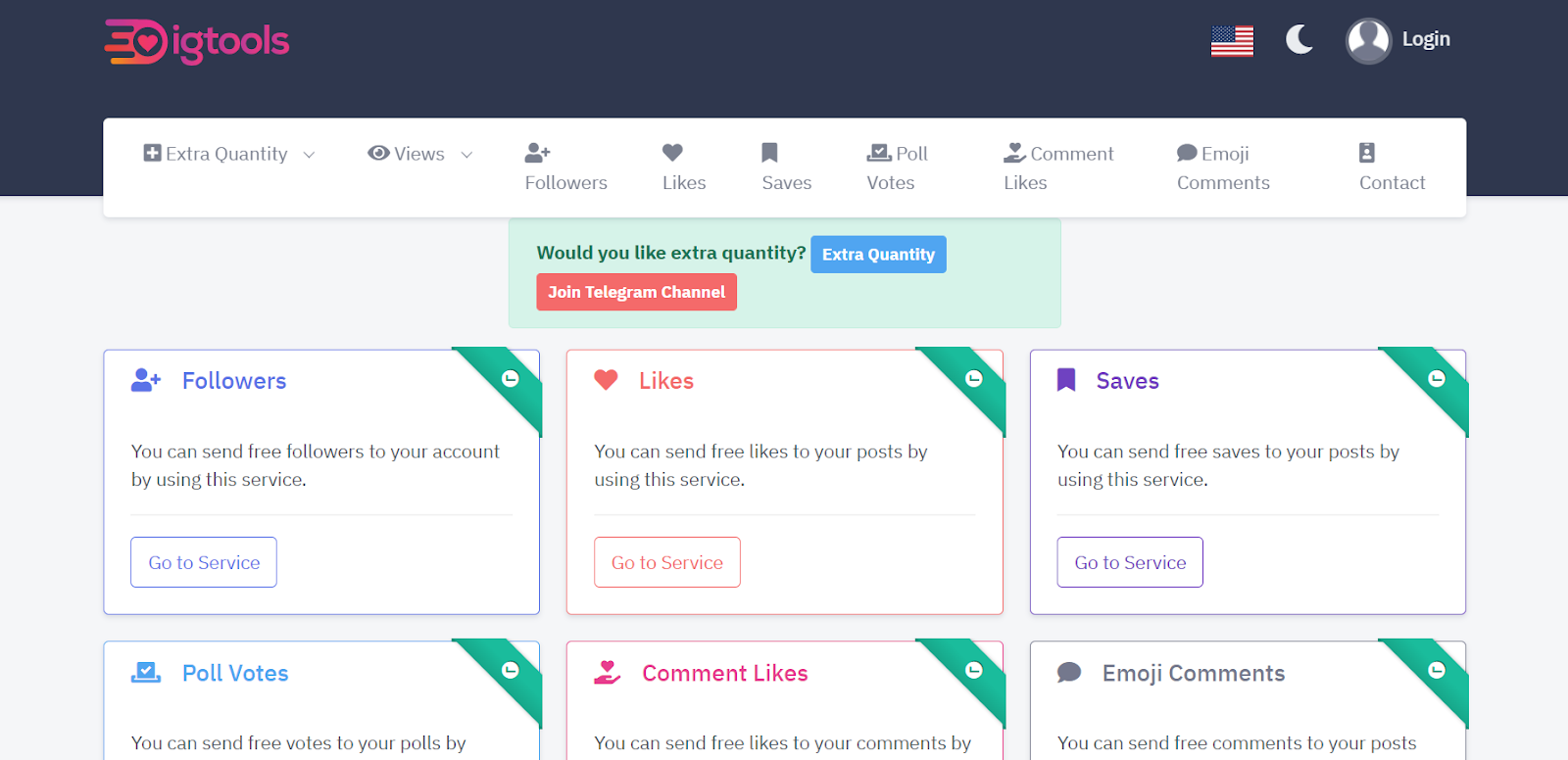Open the Views dropdown in navbar
Image resolution: width=1568 pixels, height=760 pixels.
tap(419, 154)
